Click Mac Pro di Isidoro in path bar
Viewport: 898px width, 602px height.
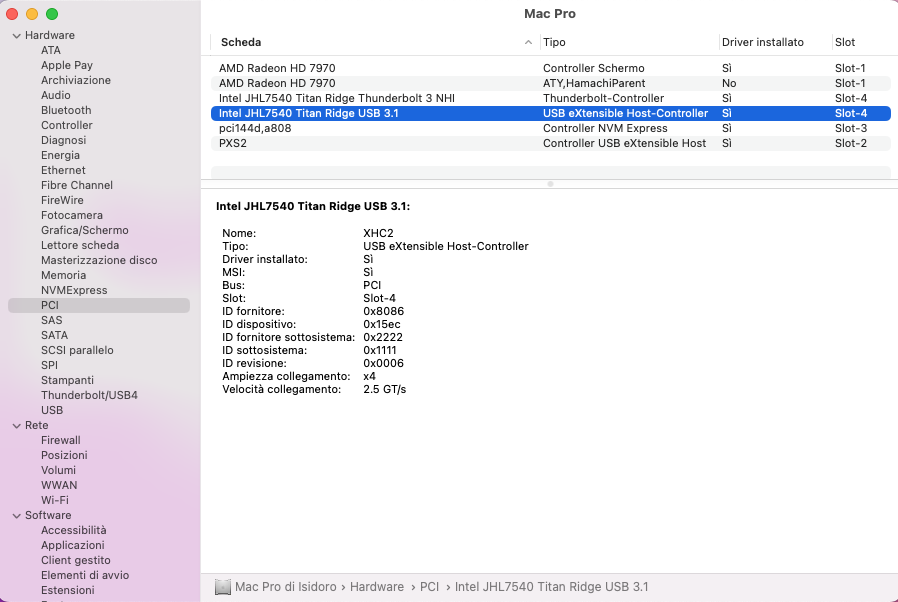click(285, 587)
